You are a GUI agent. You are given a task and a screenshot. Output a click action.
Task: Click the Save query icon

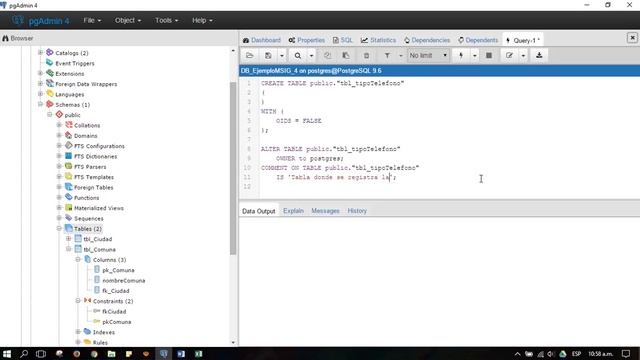click(268, 56)
